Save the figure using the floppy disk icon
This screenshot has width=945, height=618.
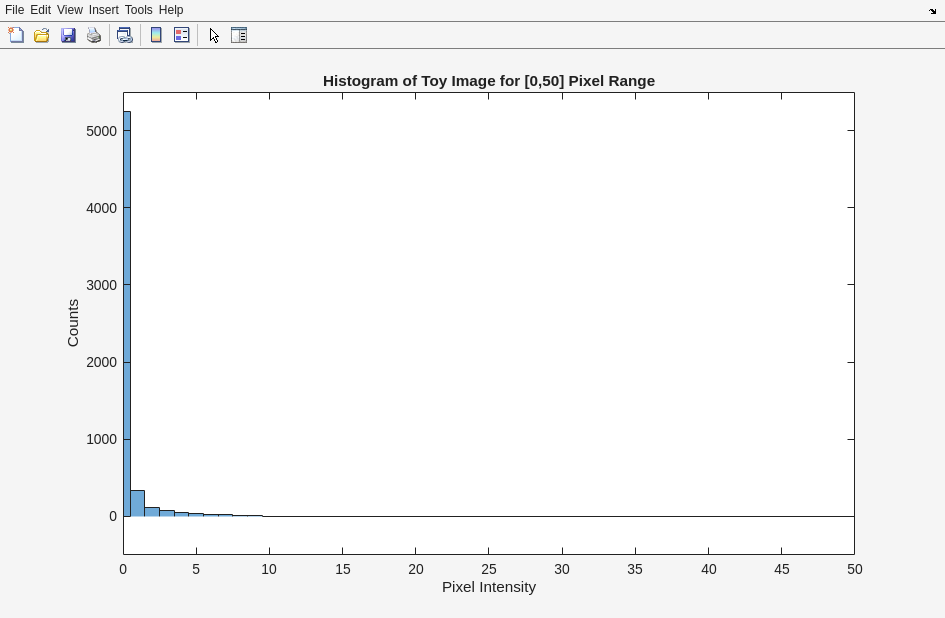(x=68, y=35)
